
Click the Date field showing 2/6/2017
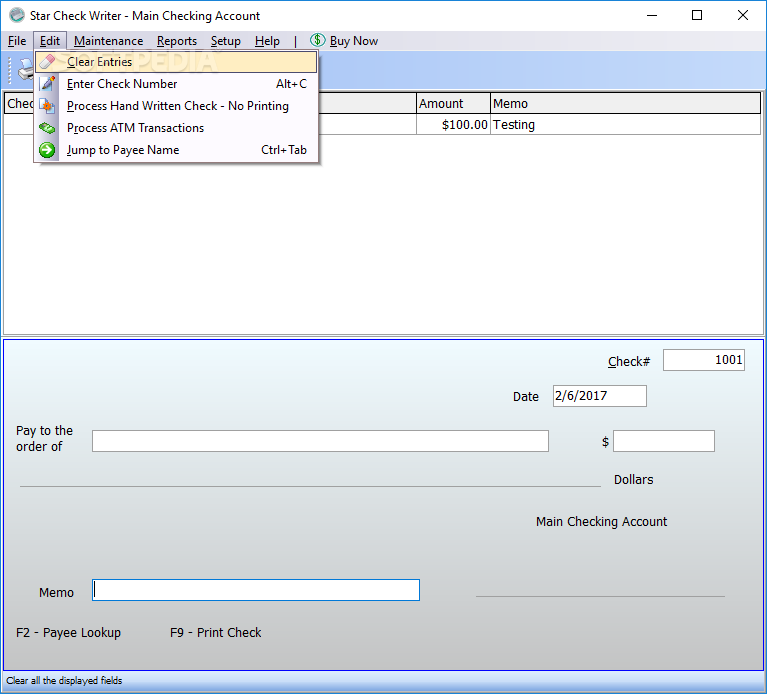tap(600, 396)
